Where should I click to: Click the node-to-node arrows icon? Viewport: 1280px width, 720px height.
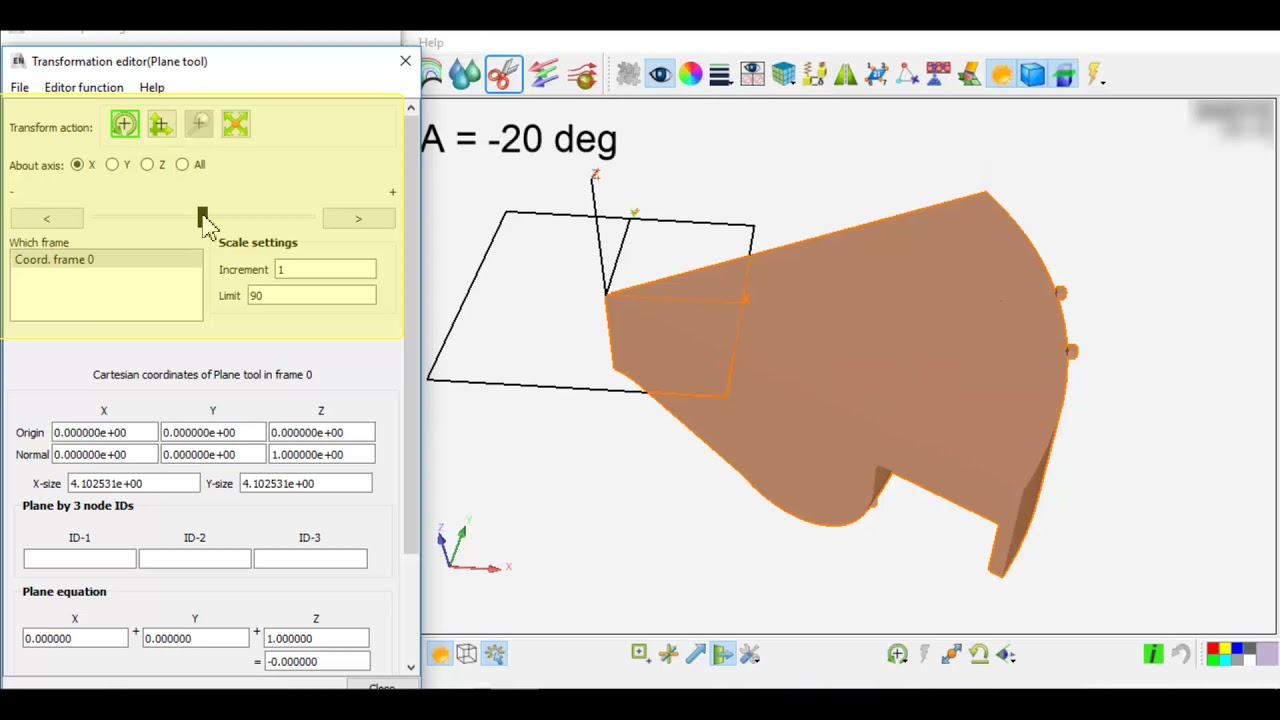click(x=951, y=654)
